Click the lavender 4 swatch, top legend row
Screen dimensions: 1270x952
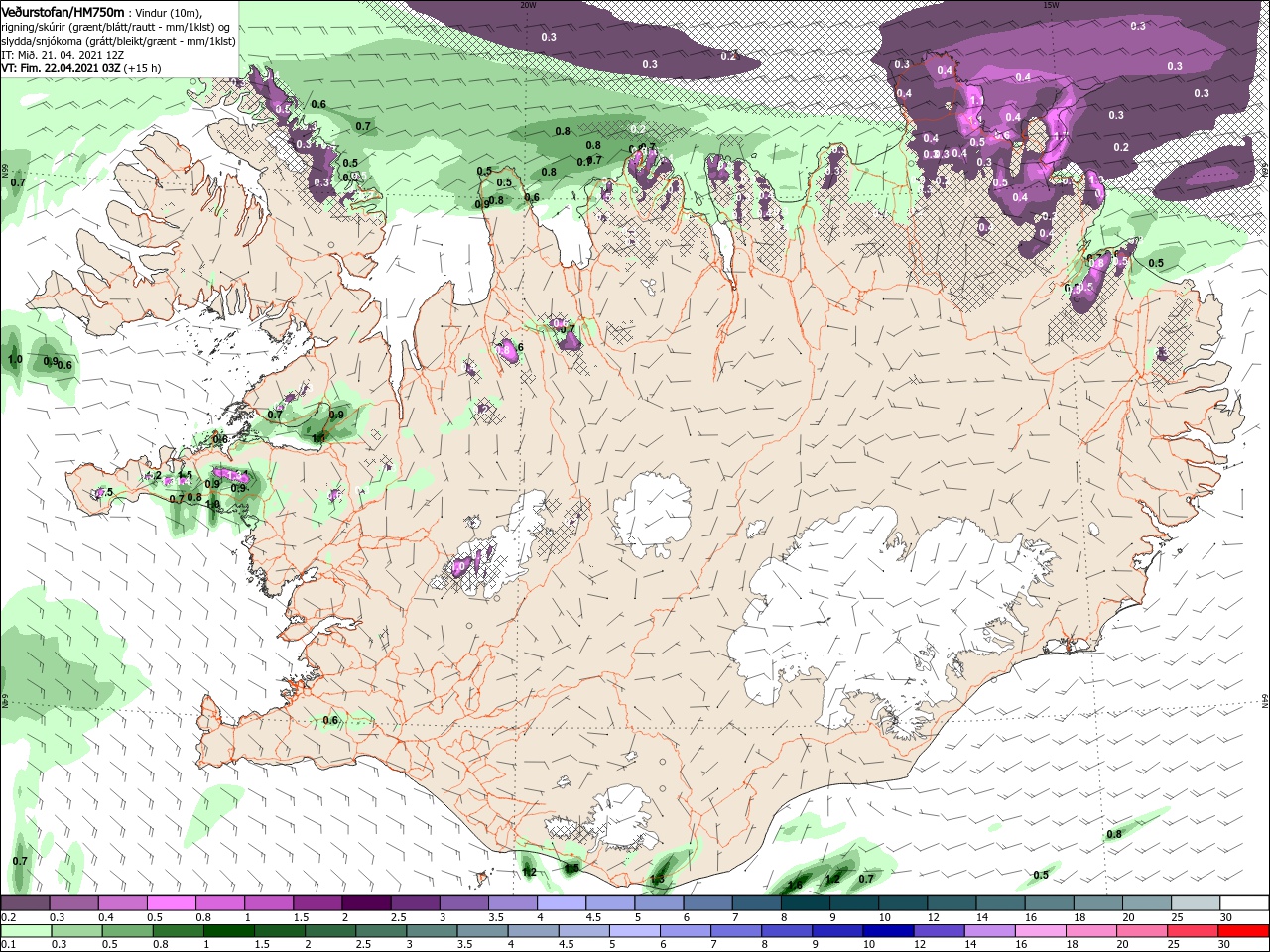(561, 904)
